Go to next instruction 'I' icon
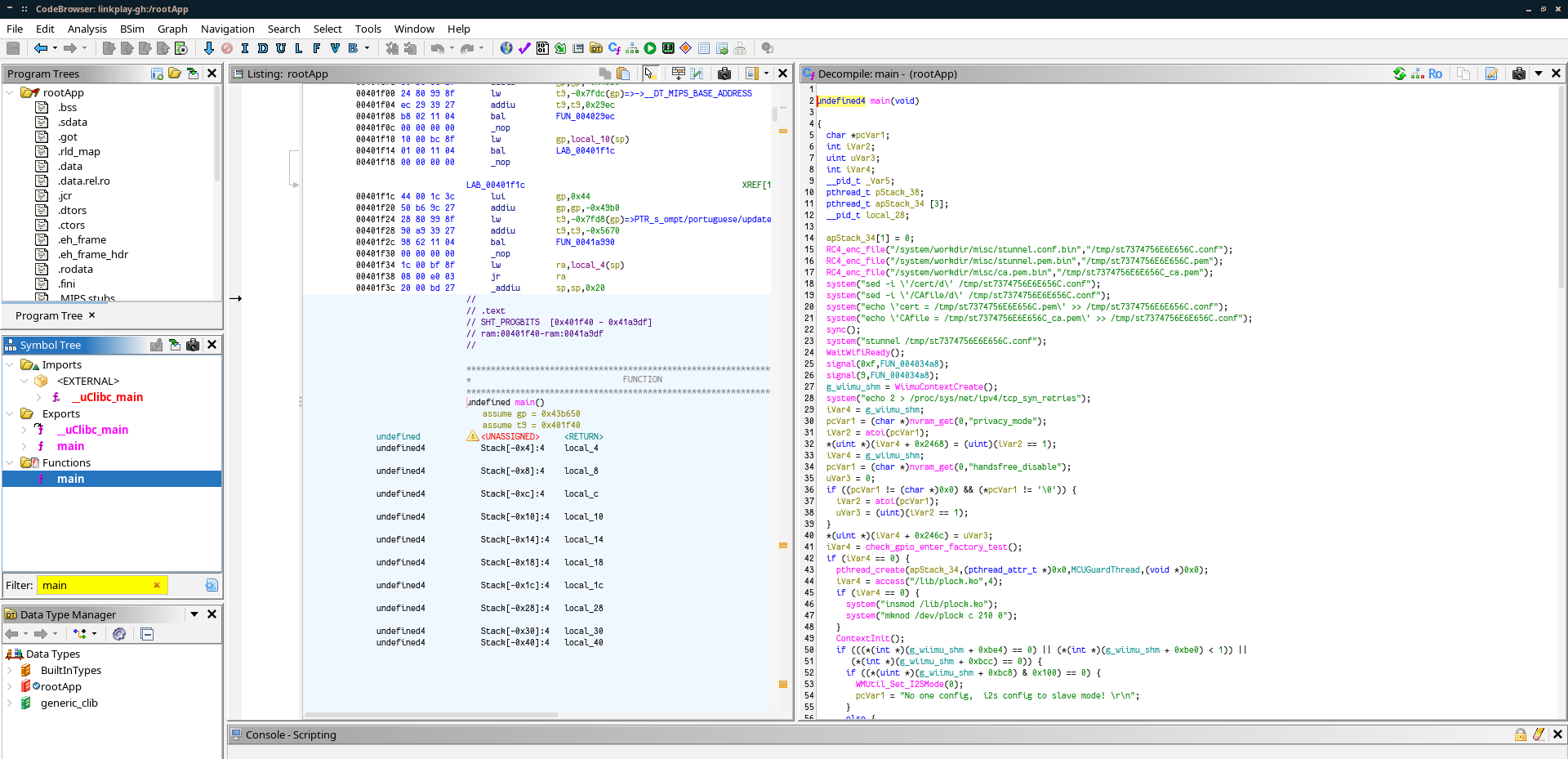The width and height of the screenshot is (1568, 759). click(x=245, y=48)
